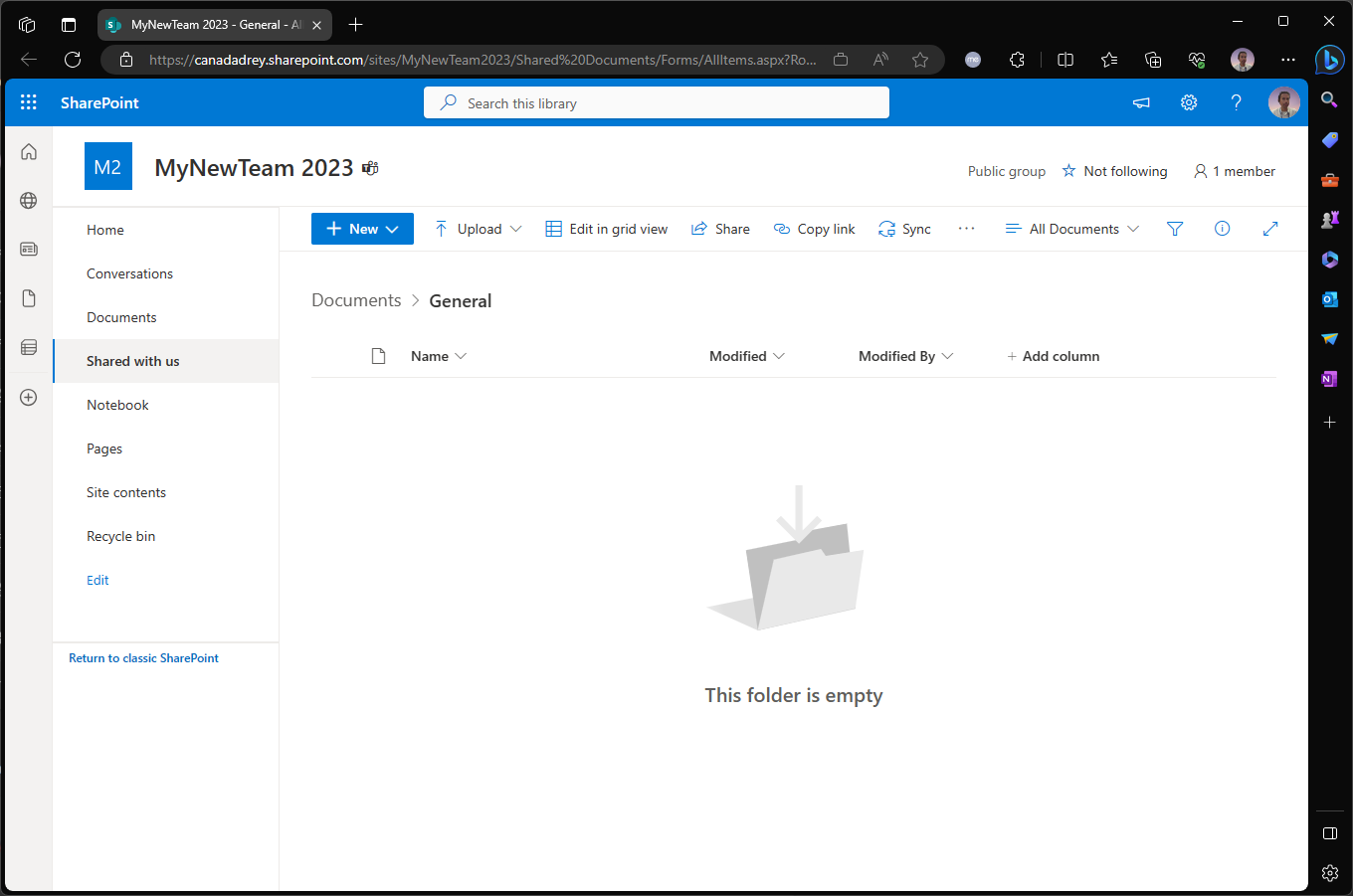Click the Search this library box
The width and height of the screenshot is (1353, 896).
pyautogui.click(x=657, y=102)
